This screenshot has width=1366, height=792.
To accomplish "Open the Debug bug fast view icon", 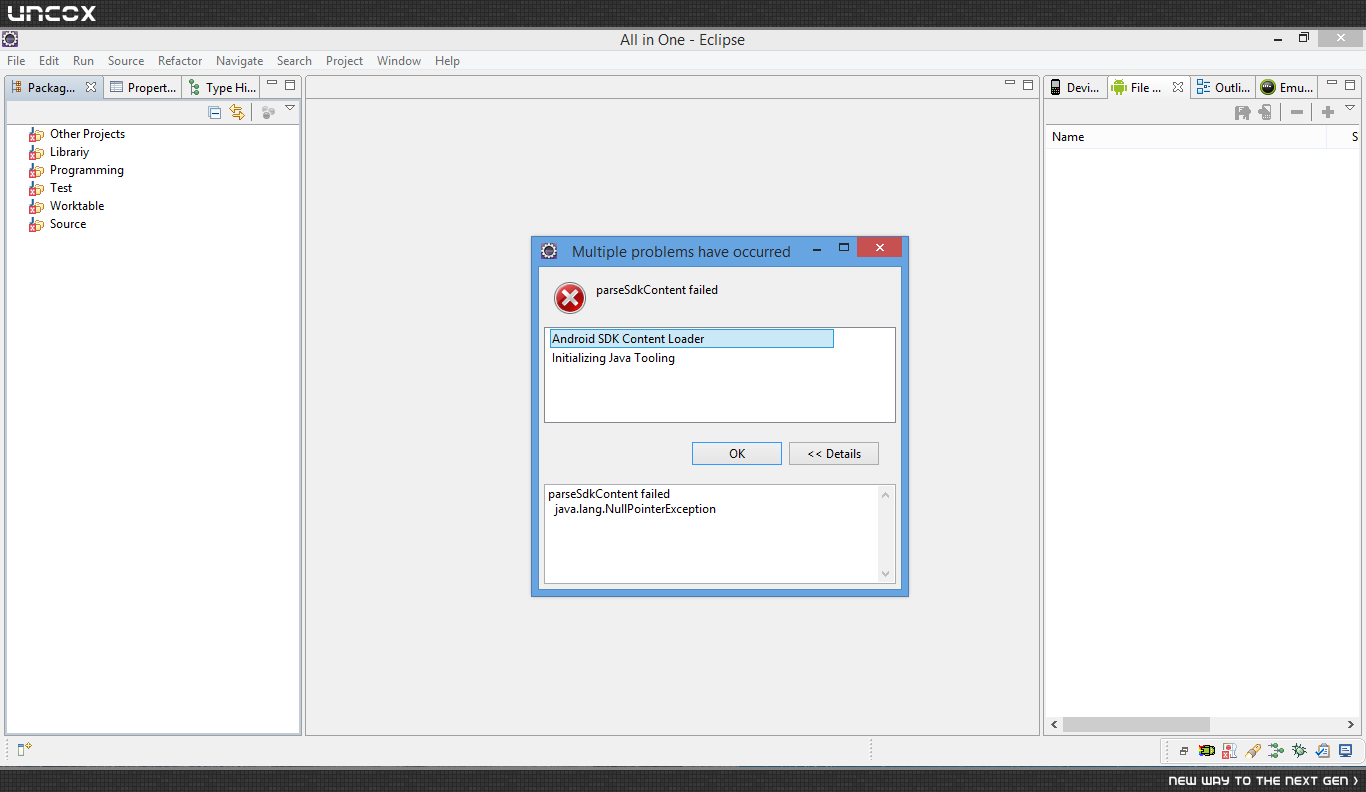I will click(x=1299, y=750).
